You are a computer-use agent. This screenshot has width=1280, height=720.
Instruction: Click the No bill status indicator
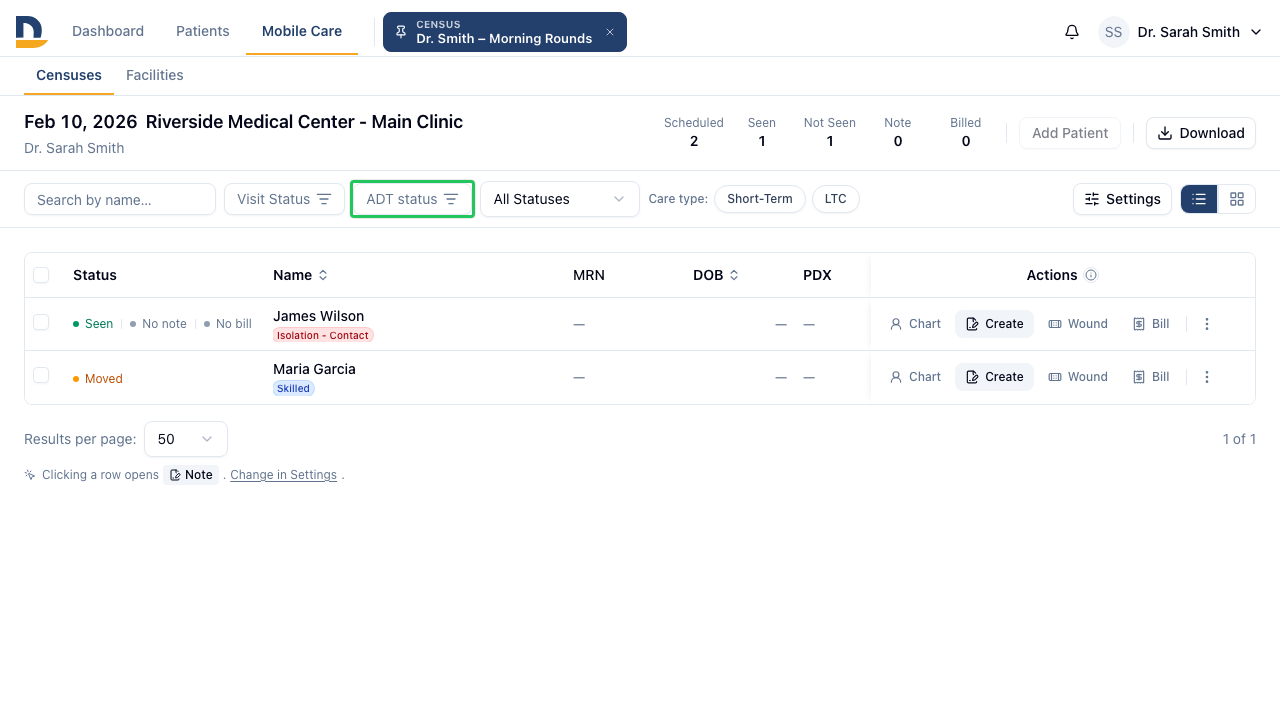pyautogui.click(x=227, y=324)
